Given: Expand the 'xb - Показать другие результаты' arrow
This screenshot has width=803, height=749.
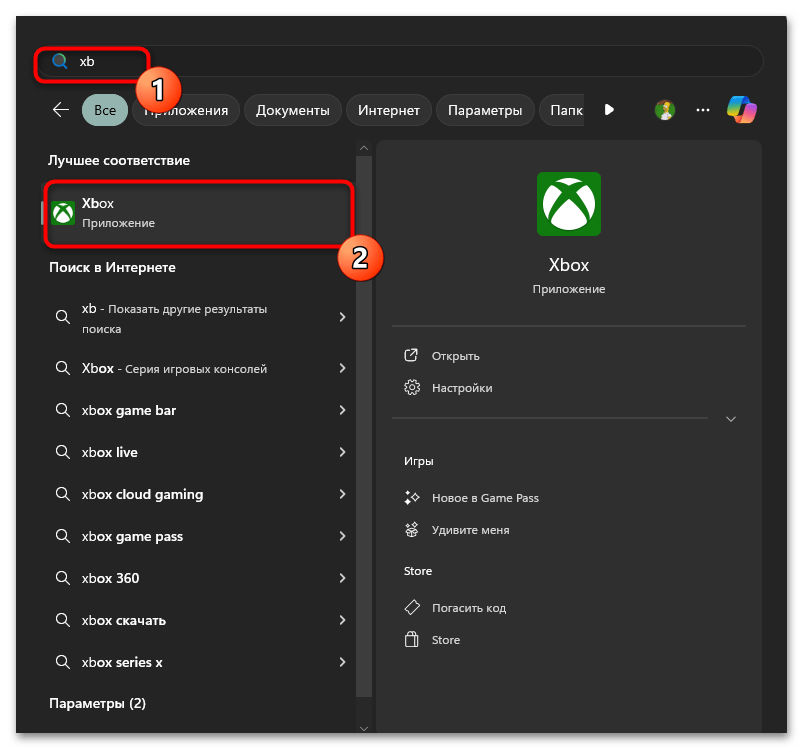Looking at the screenshot, I should 343,317.
